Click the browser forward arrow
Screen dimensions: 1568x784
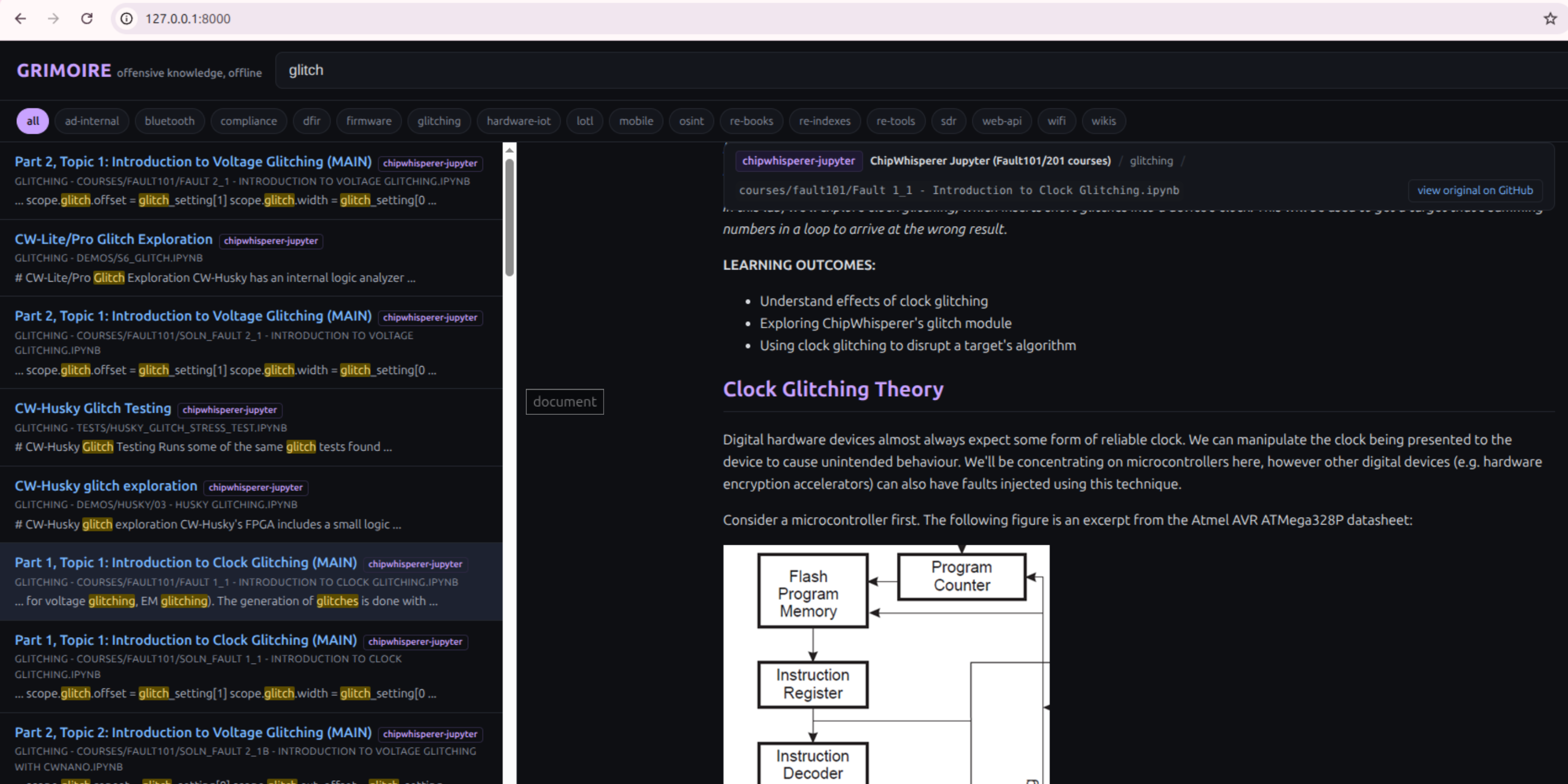[x=53, y=18]
